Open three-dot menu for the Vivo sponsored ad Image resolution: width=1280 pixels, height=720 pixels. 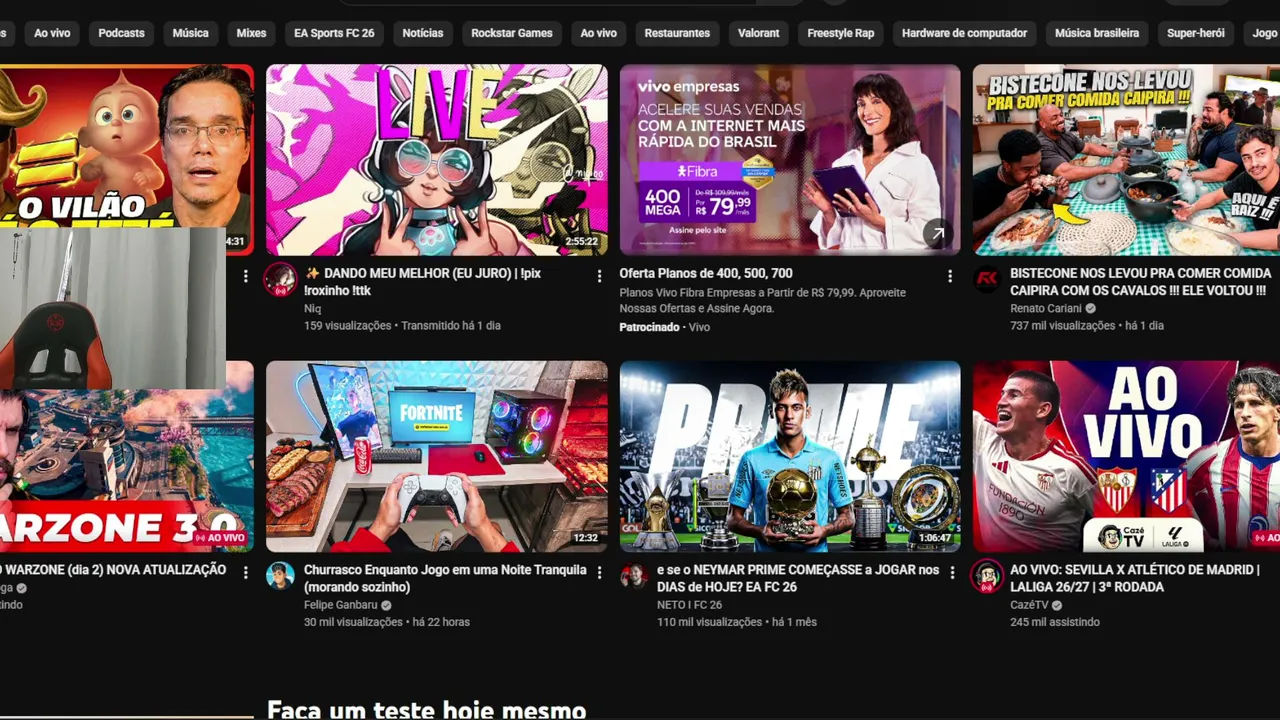[950, 276]
